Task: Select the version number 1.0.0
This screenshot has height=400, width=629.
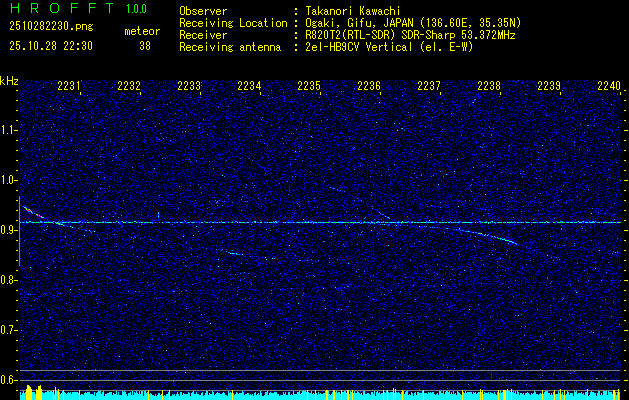Action: tap(136, 9)
